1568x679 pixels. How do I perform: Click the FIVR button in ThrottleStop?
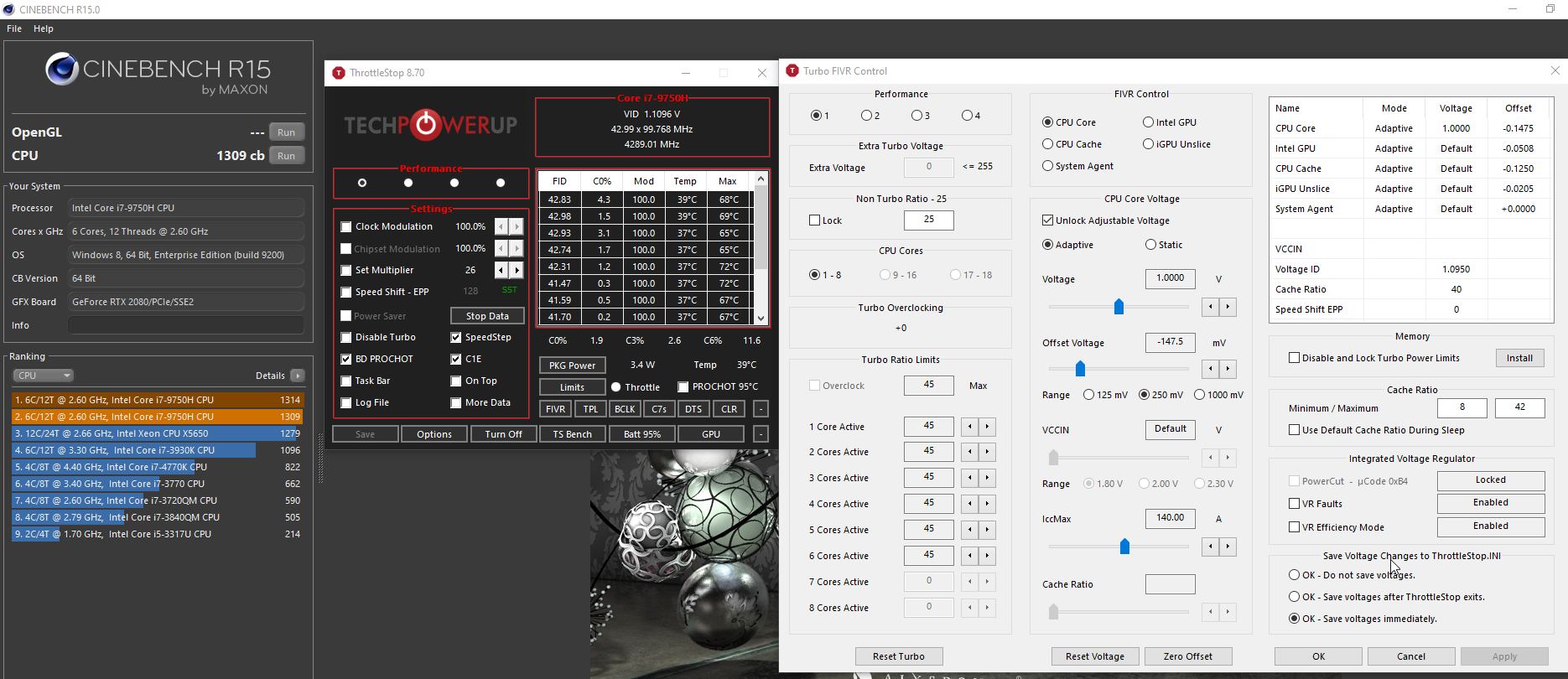[555, 409]
